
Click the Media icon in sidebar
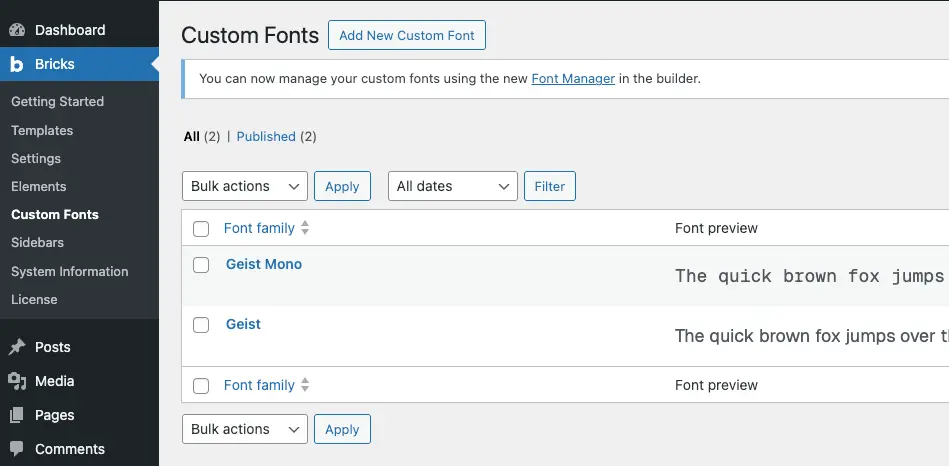(x=17, y=381)
